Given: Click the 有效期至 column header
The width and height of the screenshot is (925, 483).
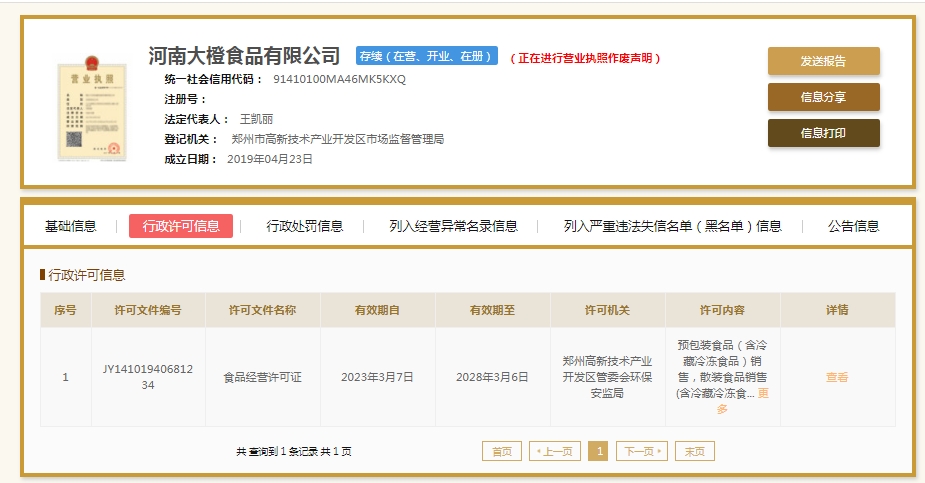Looking at the screenshot, I should pyautogui.click(x=493, y=310).
